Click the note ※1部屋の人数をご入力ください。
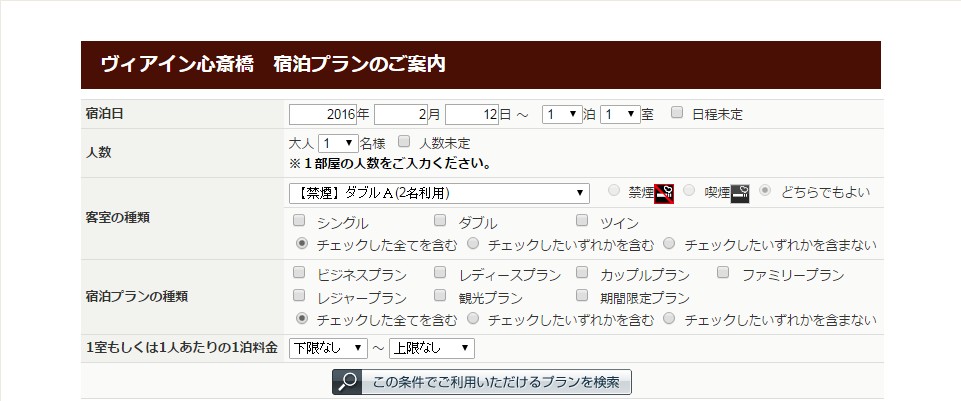This screenshot has width=961, height=401. 390,164
